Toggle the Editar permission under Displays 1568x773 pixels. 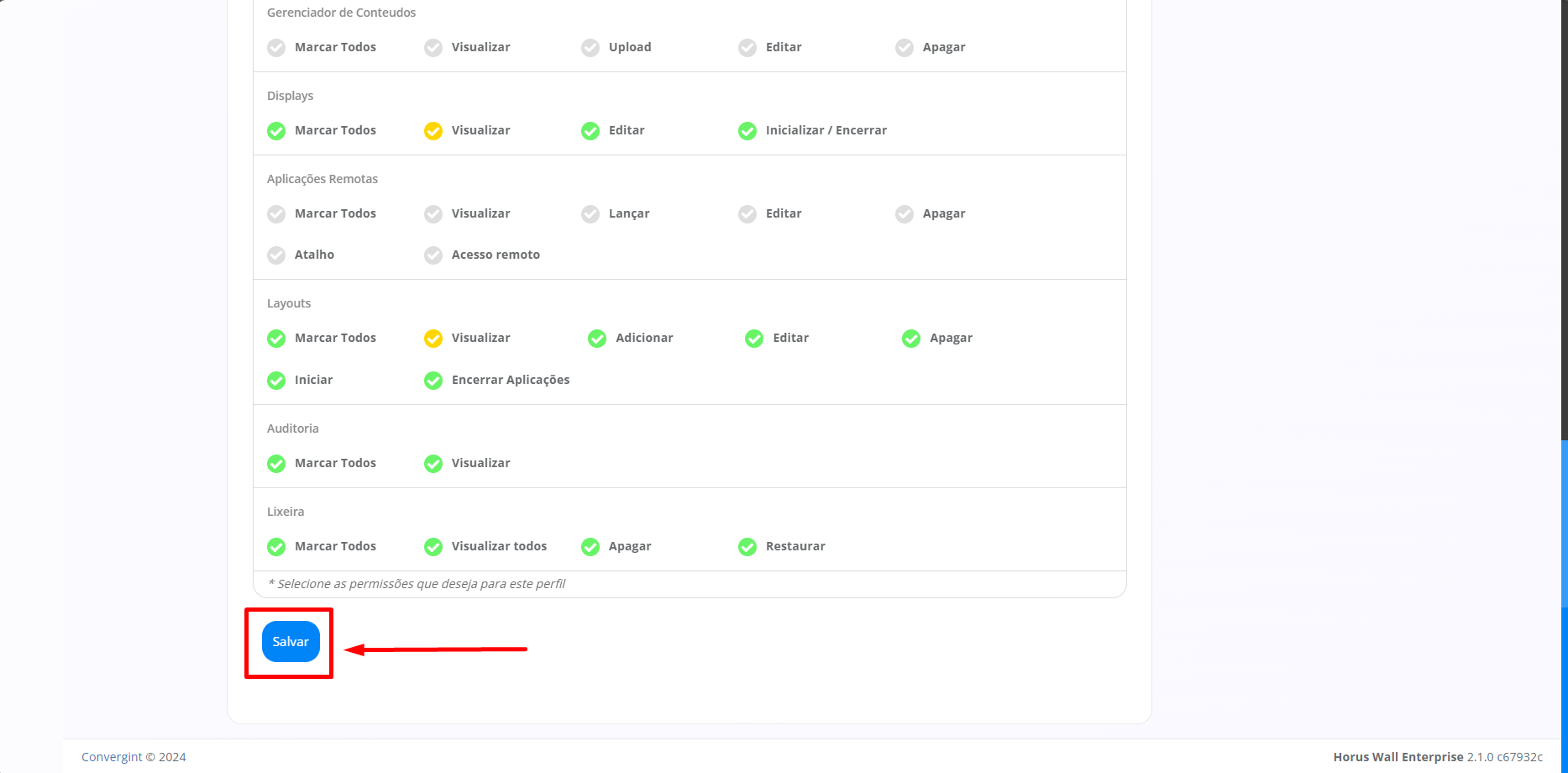pyautogui.click(x=590, y=130)
